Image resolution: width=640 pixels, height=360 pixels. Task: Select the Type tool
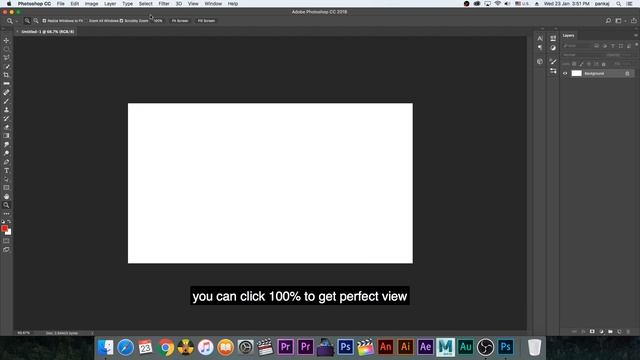coord(6,171)
